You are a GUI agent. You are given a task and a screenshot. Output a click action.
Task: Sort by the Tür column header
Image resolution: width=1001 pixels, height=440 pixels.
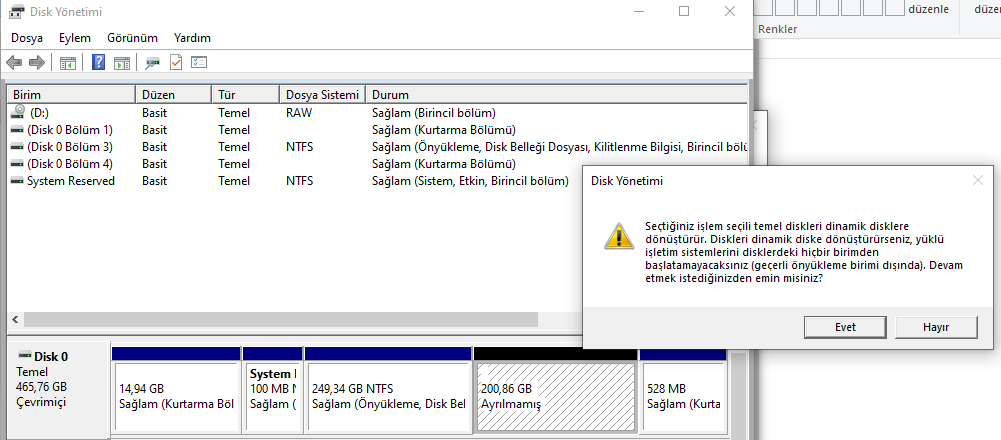pyautogui.click(x=245, y=95)
